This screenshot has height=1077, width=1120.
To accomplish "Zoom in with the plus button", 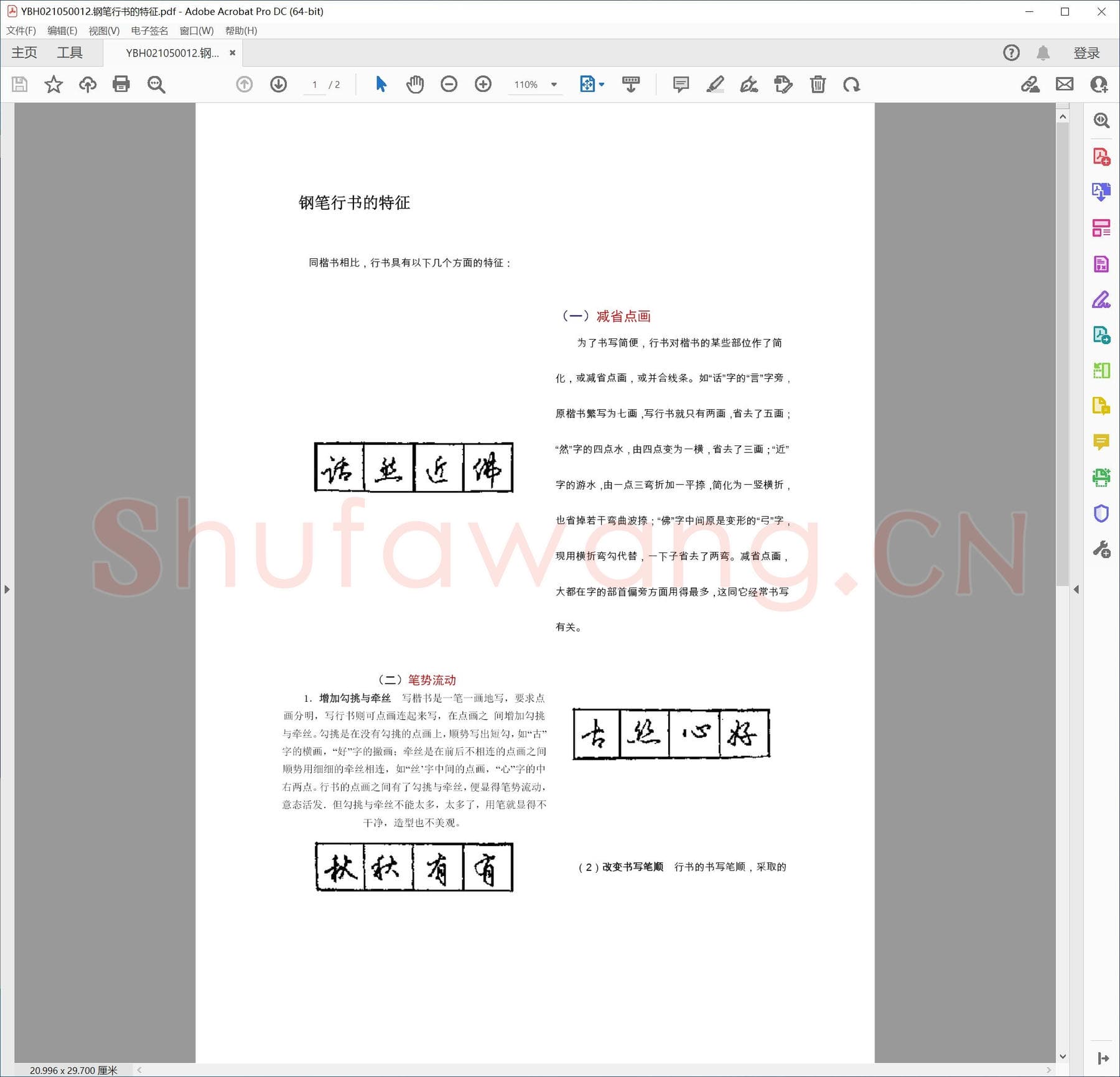I will tap(483, 84).
